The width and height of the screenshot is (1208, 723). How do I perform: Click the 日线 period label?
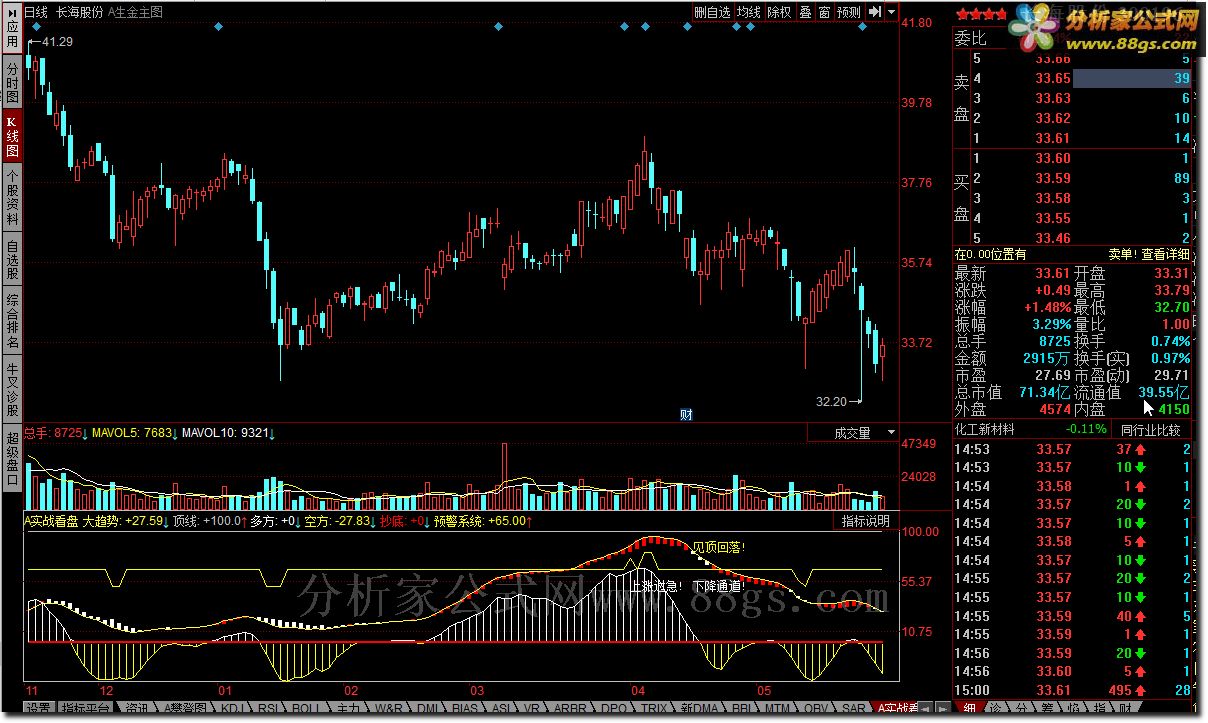click(37, 12)
